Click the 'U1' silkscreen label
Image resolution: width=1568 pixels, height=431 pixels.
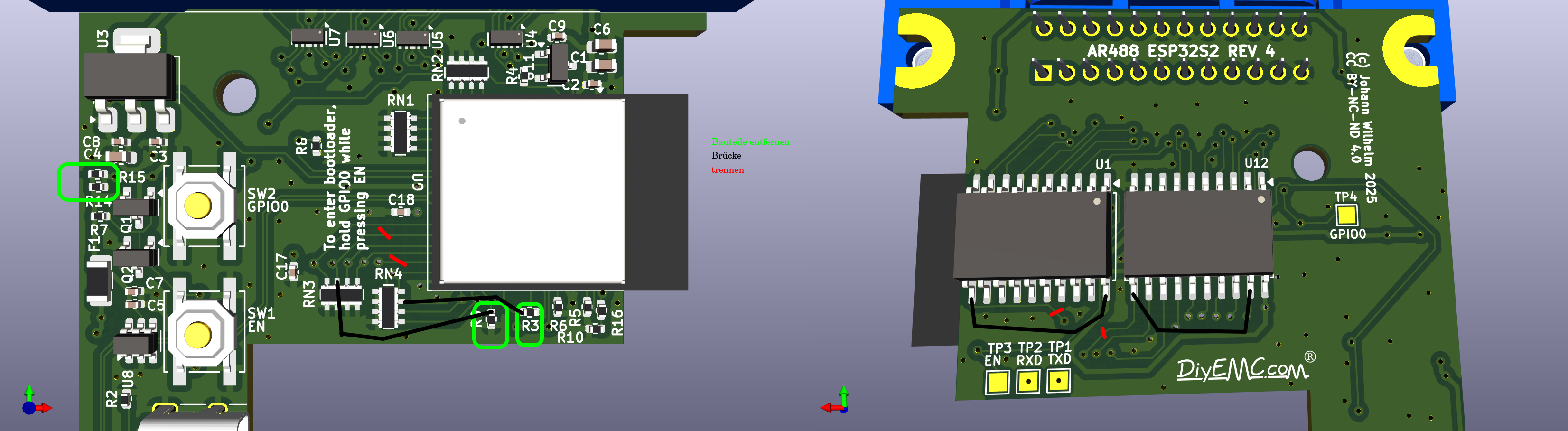1103,164
